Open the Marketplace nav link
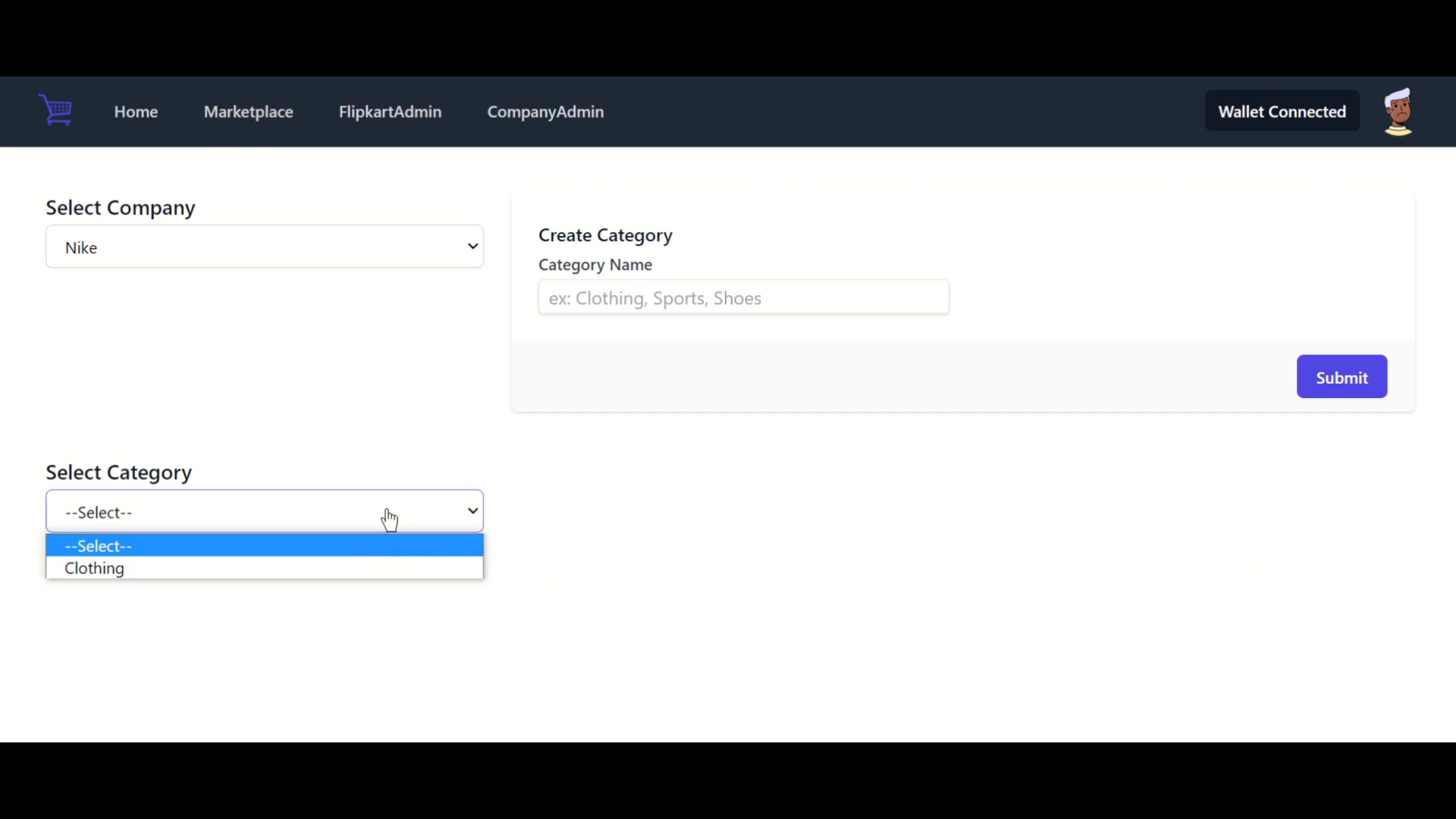This screenshot has height=819, width=1456. click(248, 111)
